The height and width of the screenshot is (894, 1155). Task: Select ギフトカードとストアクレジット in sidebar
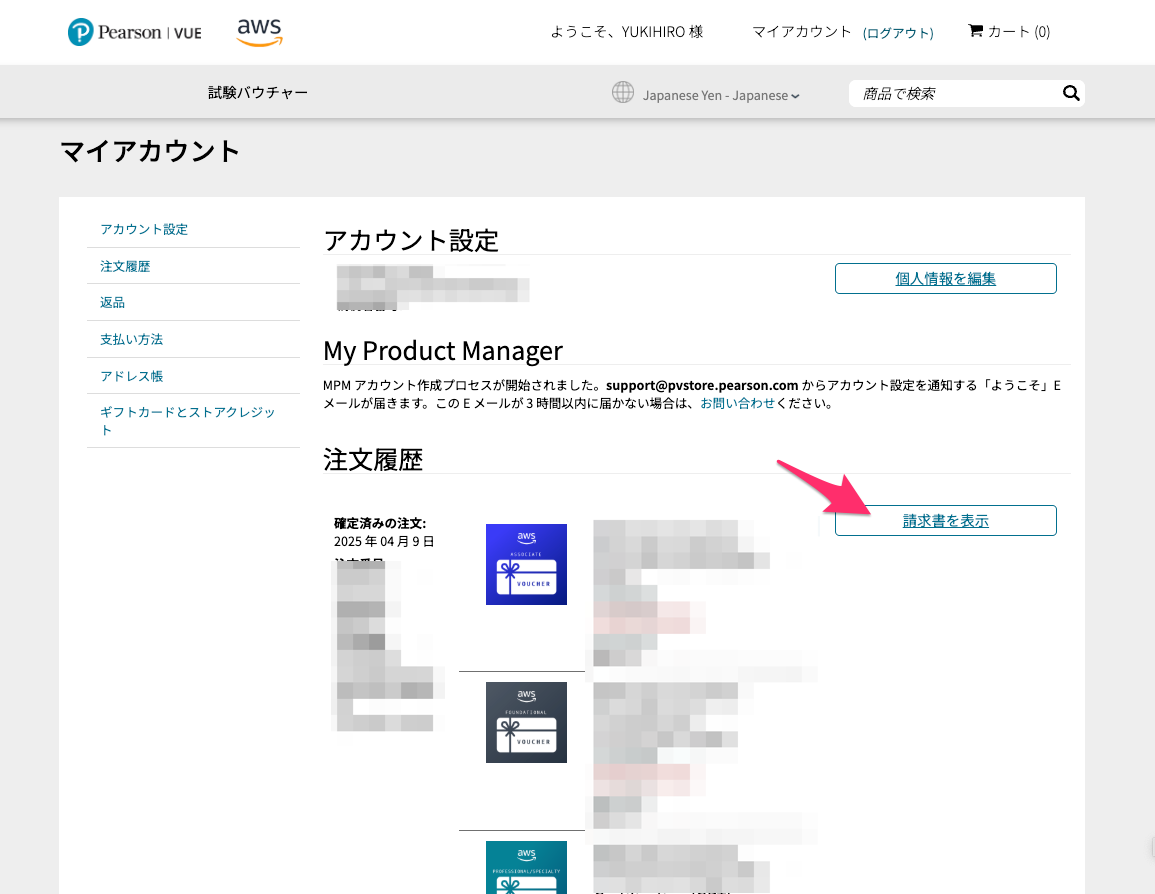(x=188, y=420)
